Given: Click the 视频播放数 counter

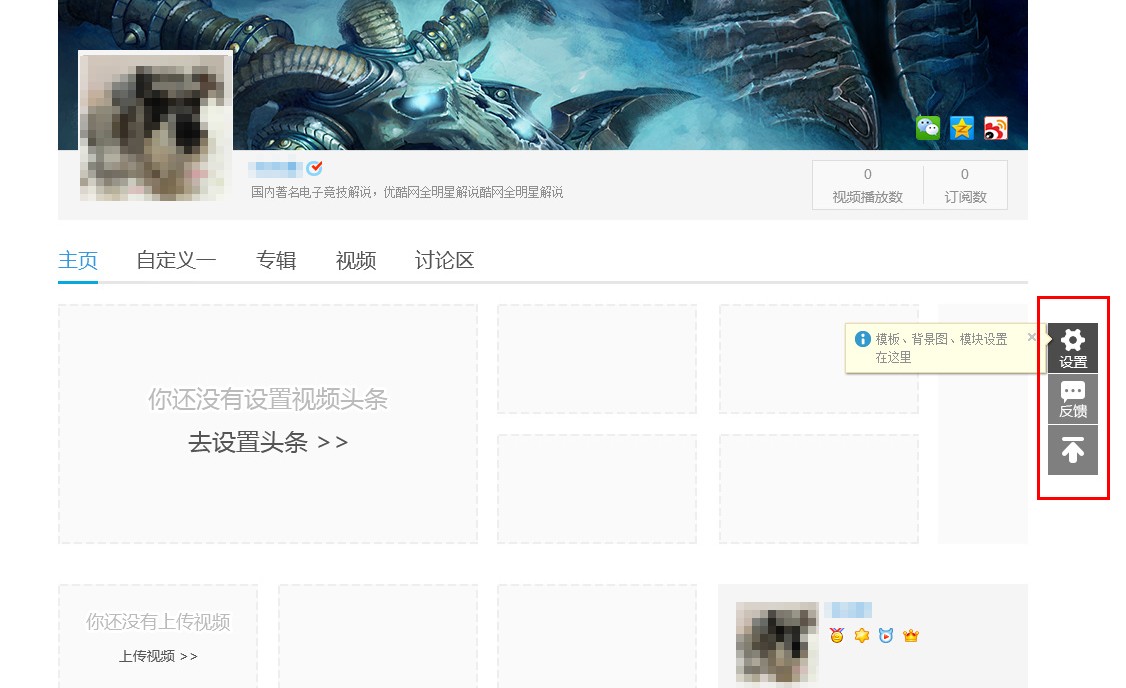Looking at the screenshot, I should pos(867,185).
